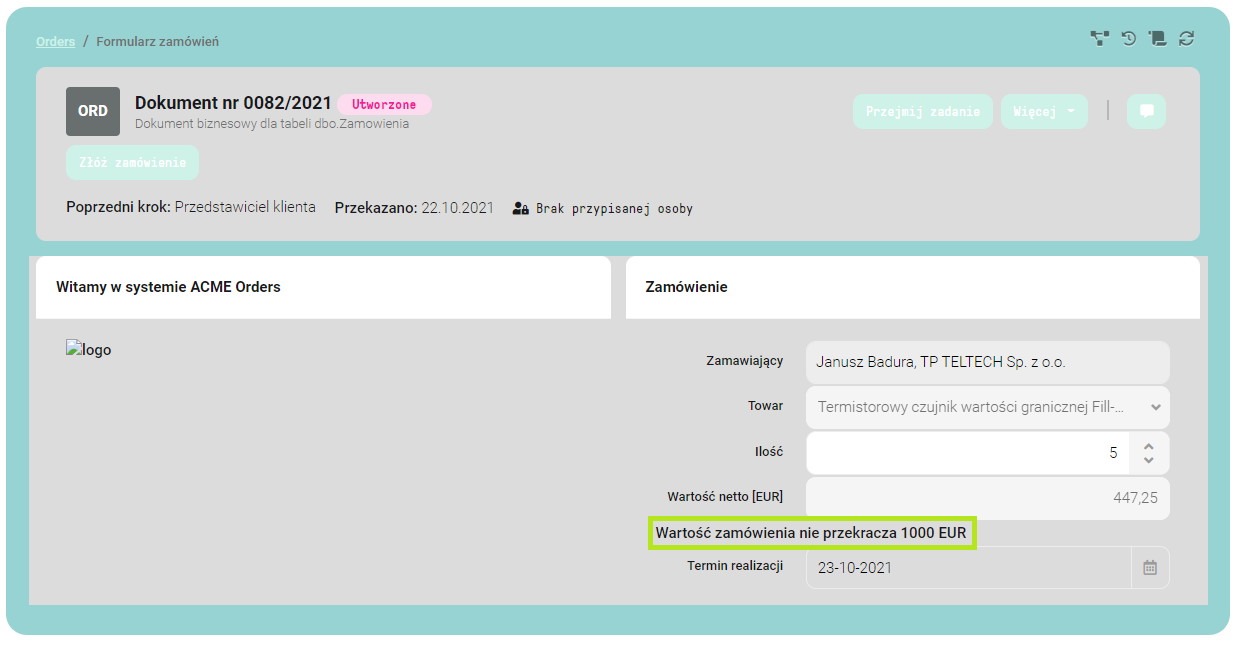
Task: Increase Ilość with the up arrow
Action: (1149, 446)
